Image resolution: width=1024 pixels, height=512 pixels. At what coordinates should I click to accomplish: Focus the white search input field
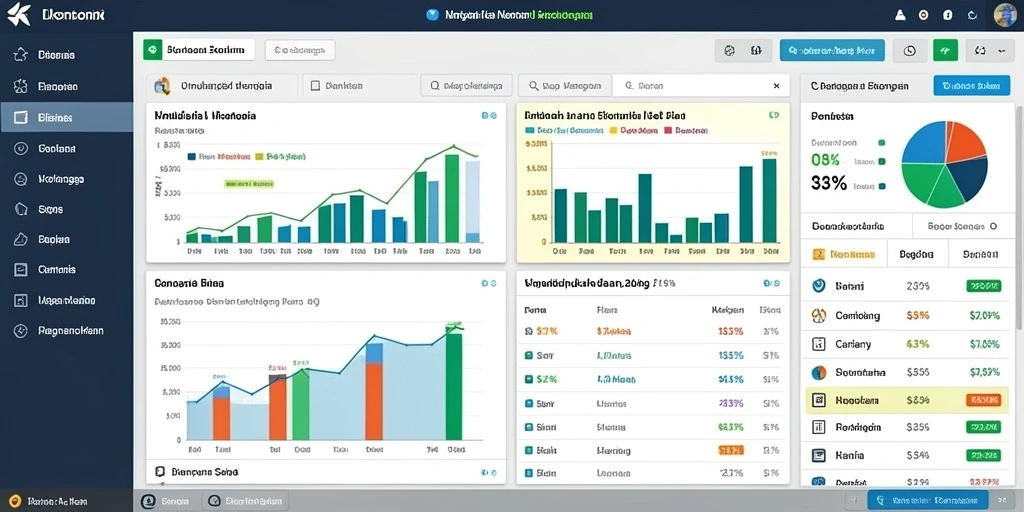click(701, 86)
